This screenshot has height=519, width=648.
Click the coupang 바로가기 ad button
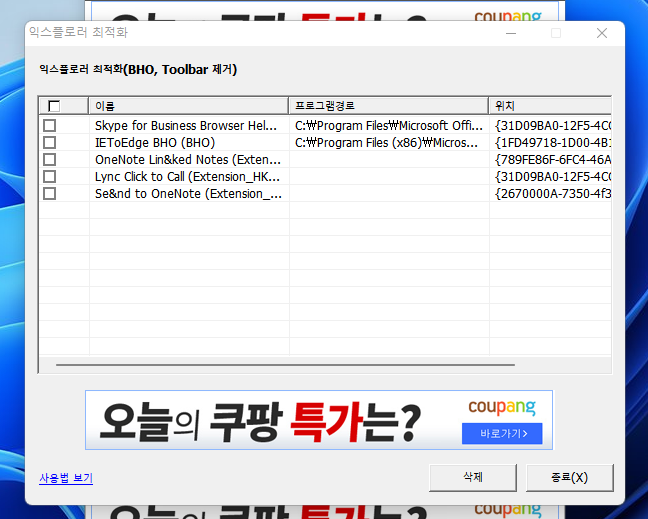click(502, 433)
